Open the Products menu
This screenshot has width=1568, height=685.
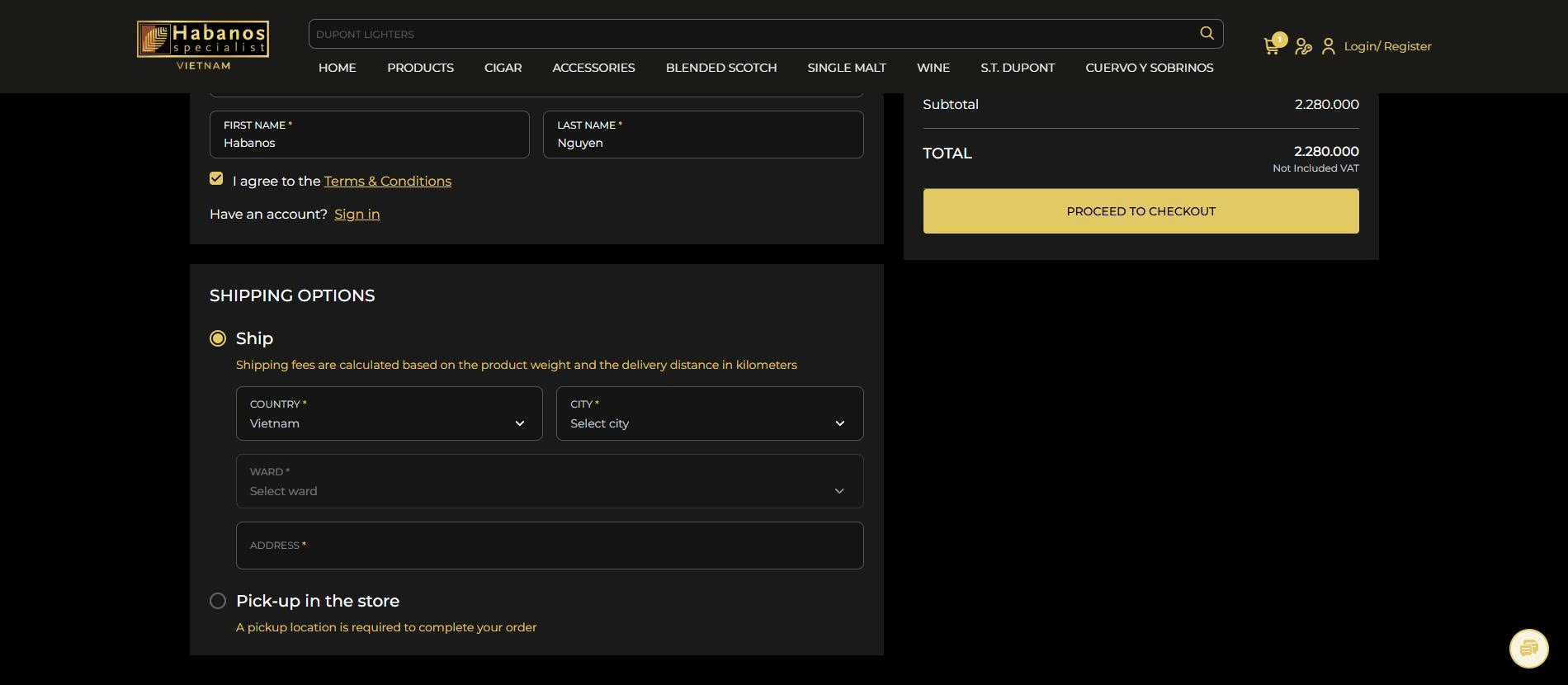(x=420, y=68)
